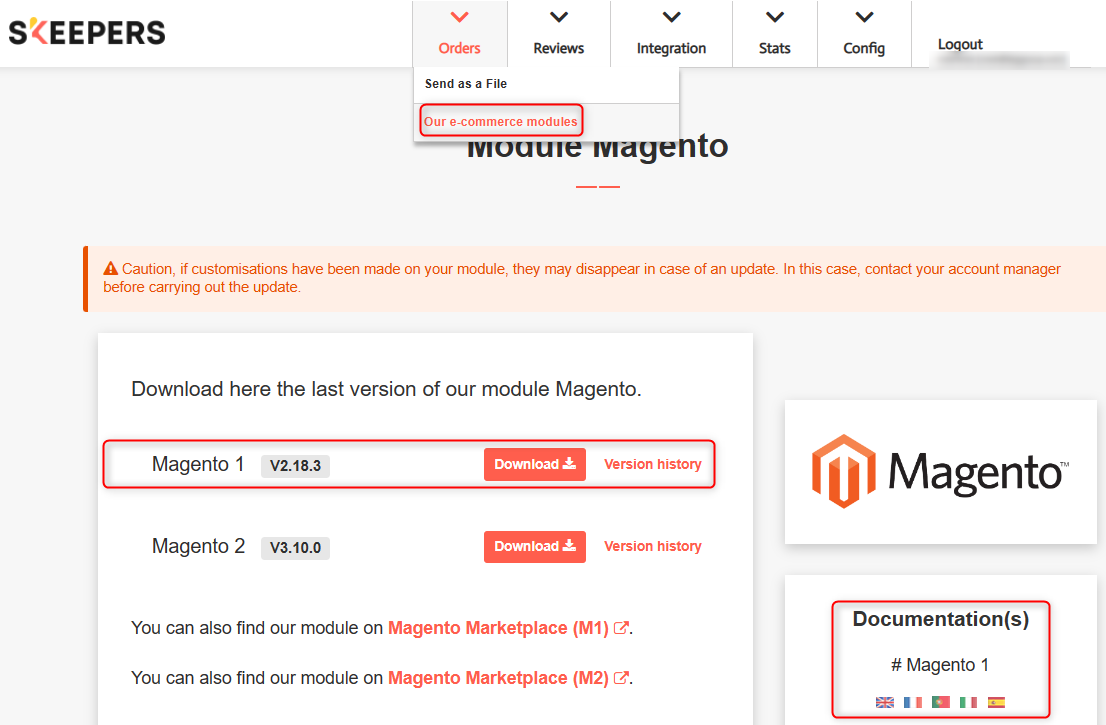Select Our e-commerce modules
The image size is (1106, 725).
501,121
